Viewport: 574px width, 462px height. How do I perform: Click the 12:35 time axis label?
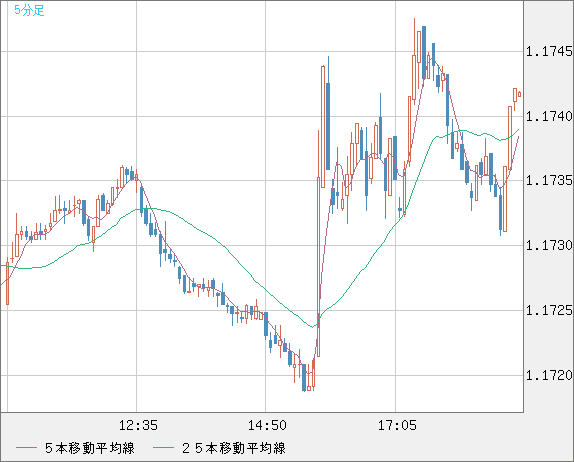pyautogui.click(x=138, y=425)
